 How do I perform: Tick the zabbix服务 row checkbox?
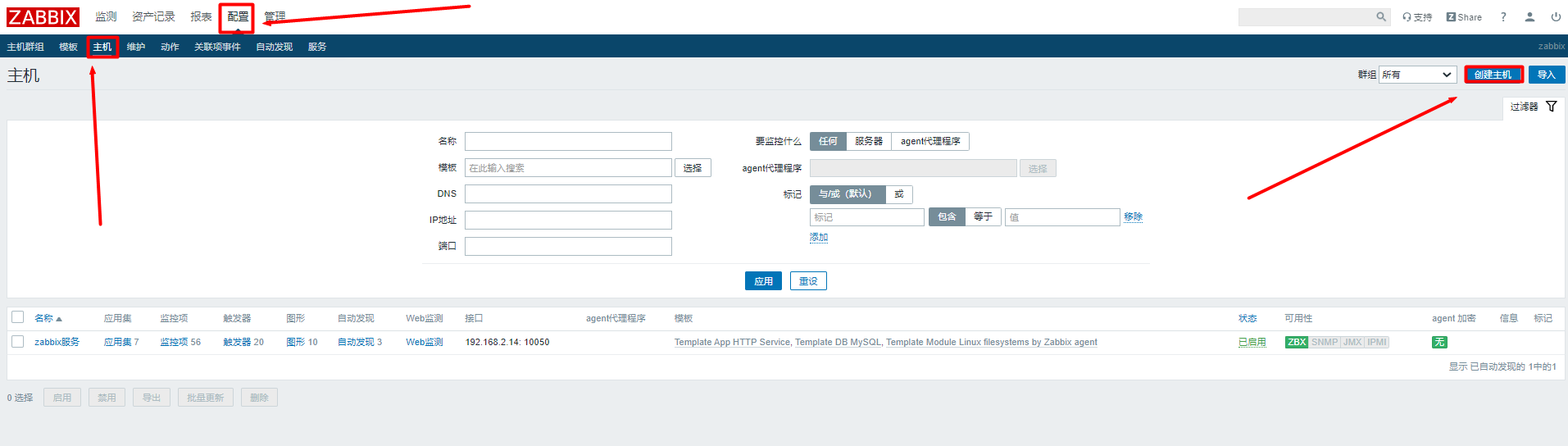(x=17, y=341)
